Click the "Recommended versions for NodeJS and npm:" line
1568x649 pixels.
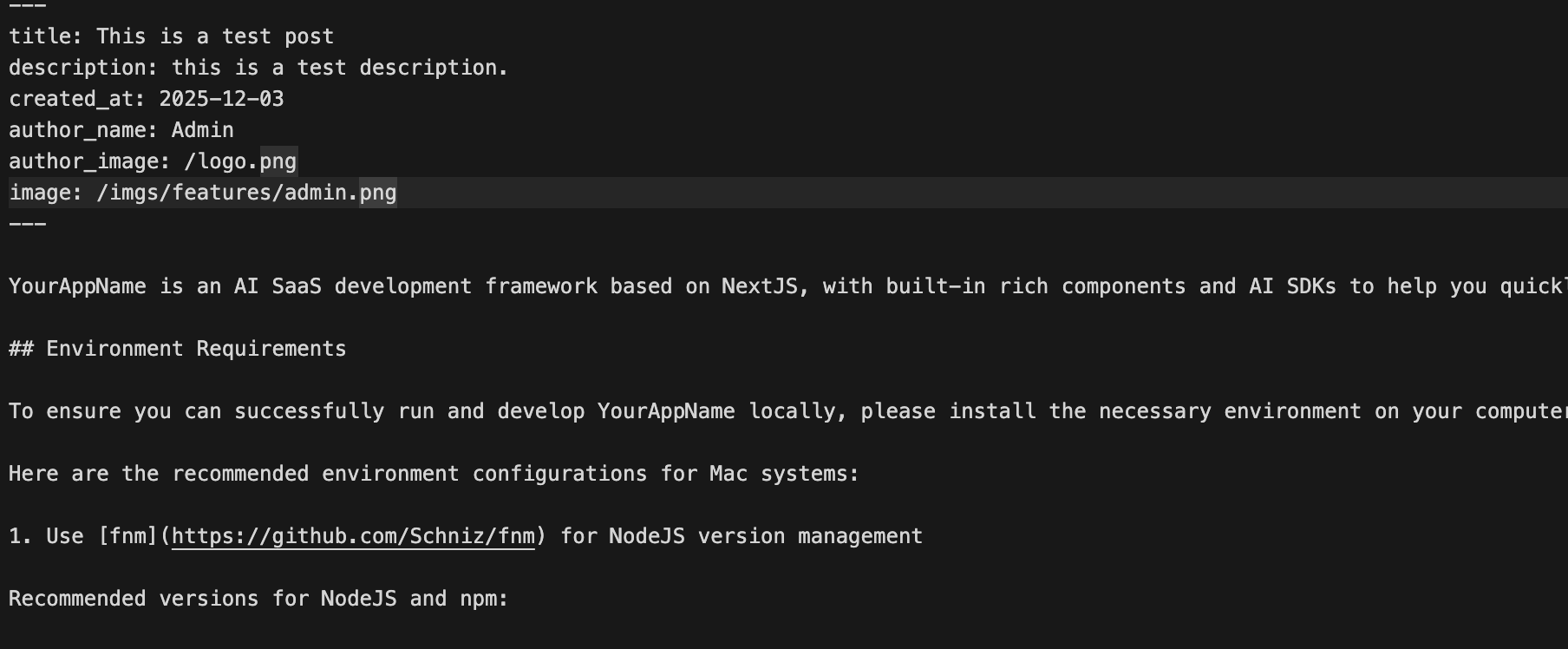[x=258, y=599]
